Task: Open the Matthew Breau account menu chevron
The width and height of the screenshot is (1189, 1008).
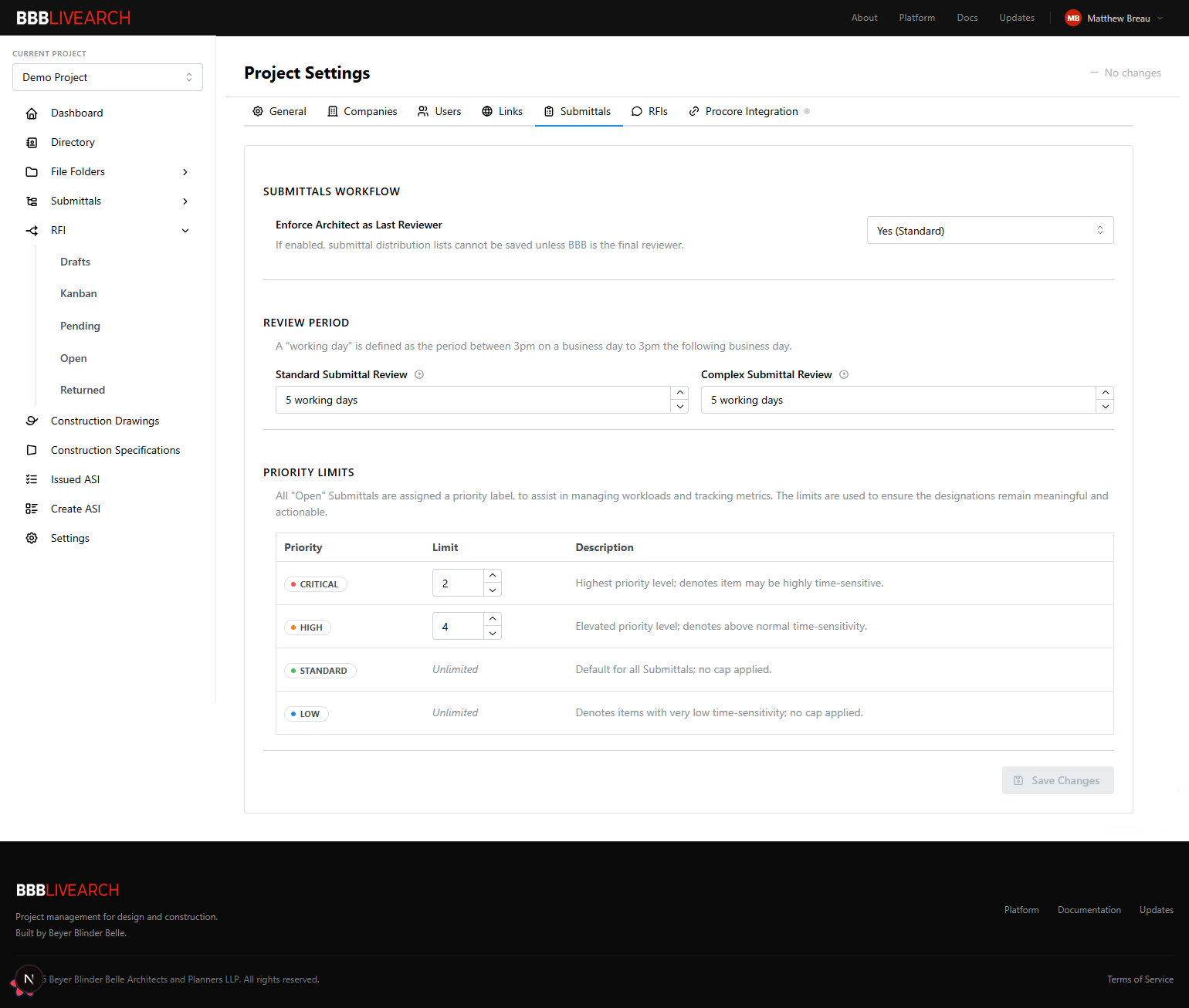Action: [1160, 18]
